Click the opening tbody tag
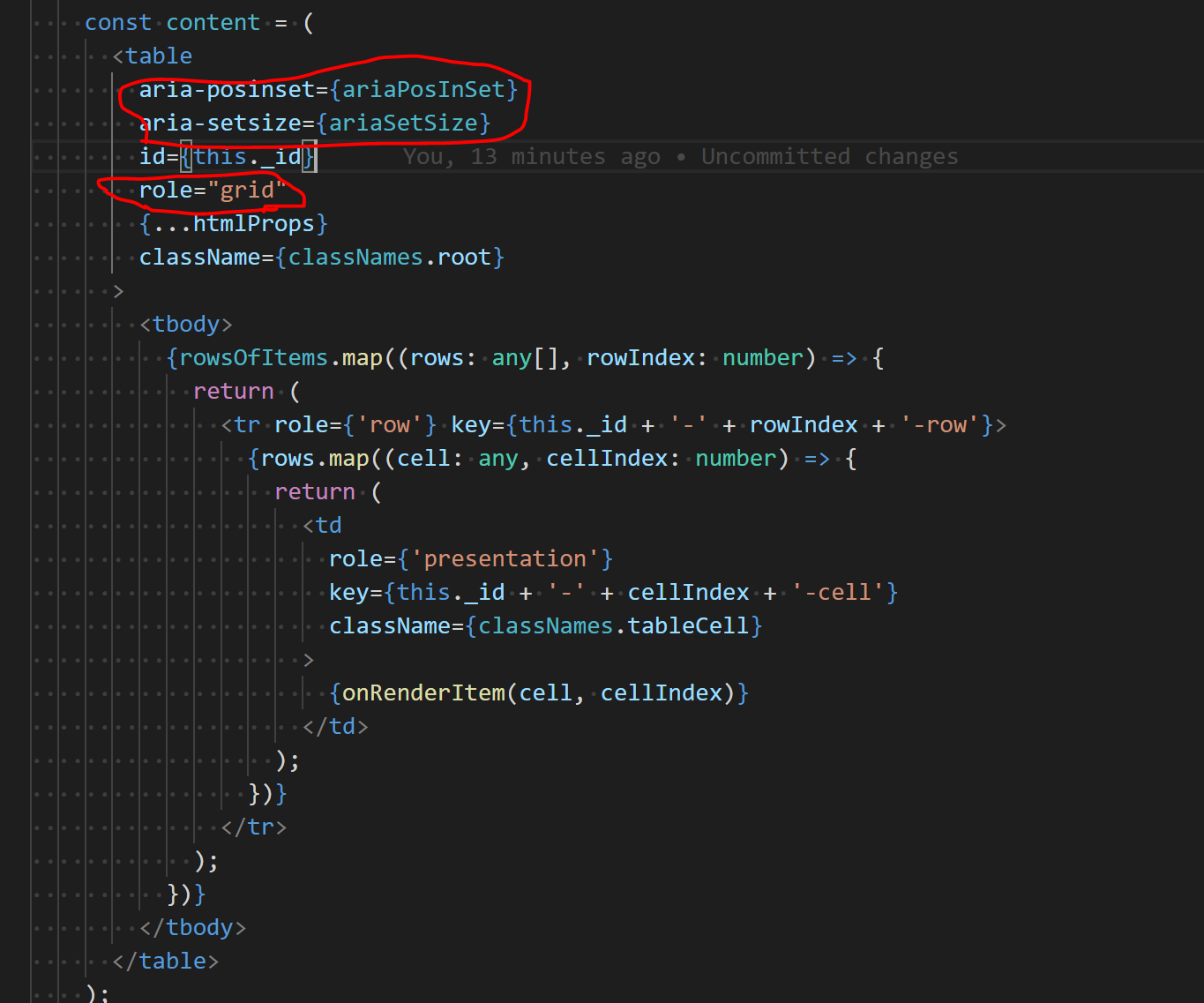 pos(185,324)
